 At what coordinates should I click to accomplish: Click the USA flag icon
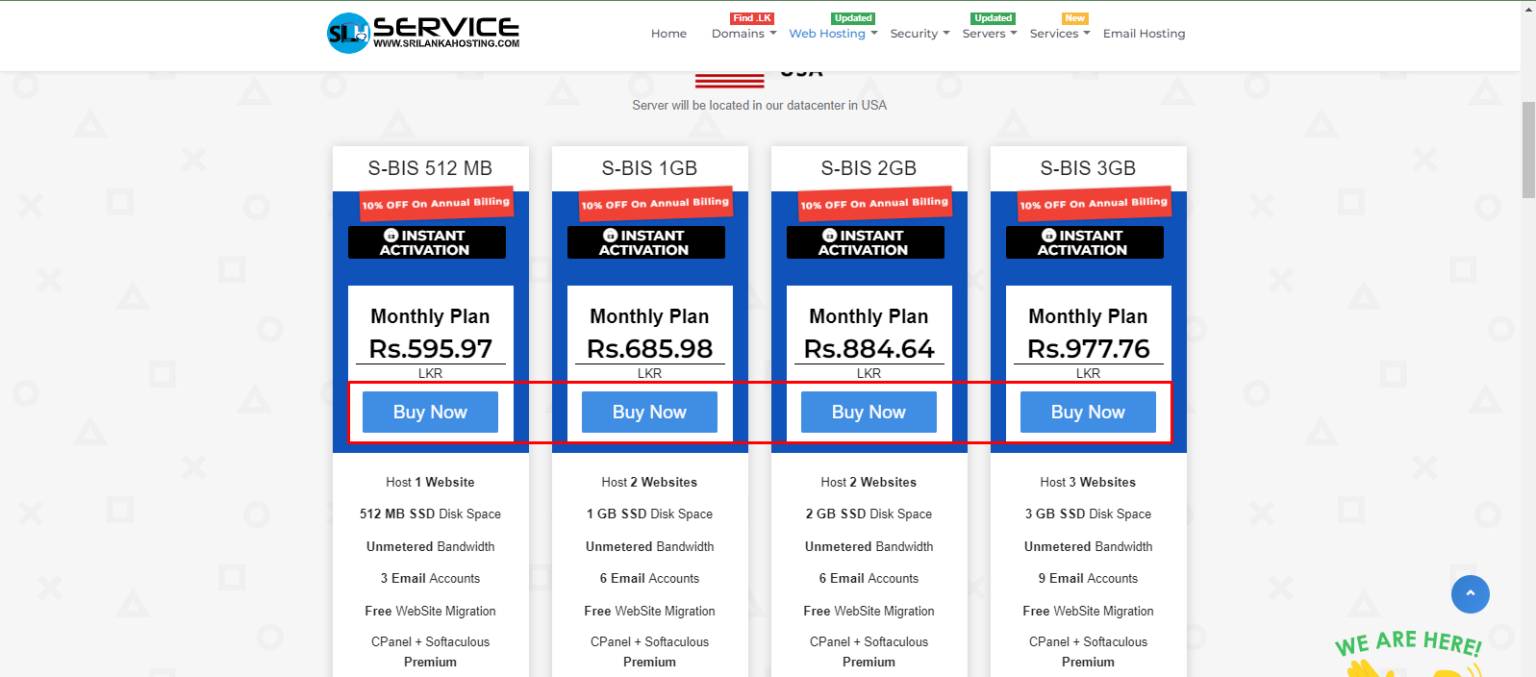tap(729, 80)
